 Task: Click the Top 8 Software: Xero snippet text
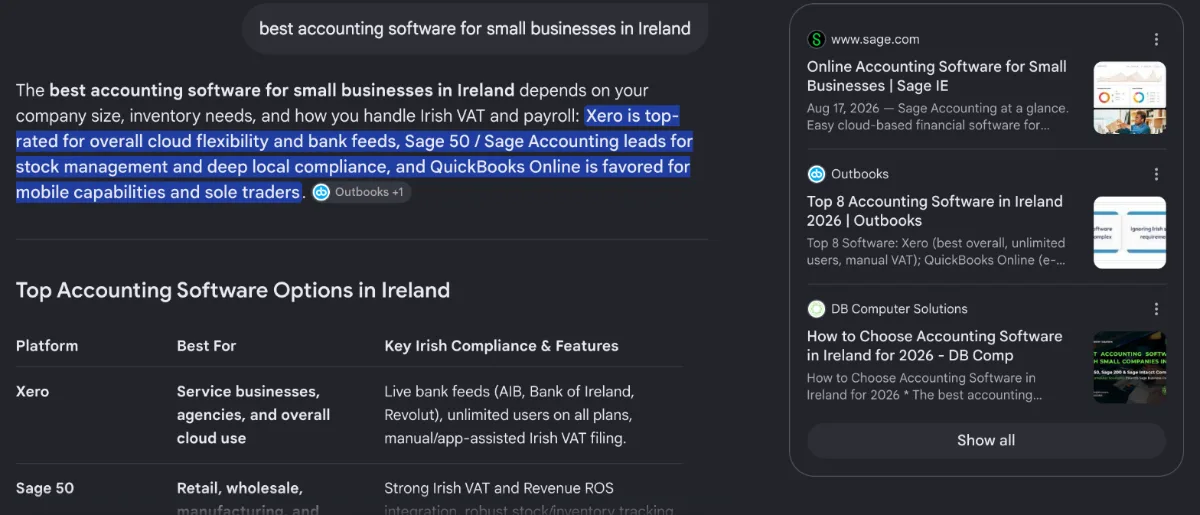936,252
